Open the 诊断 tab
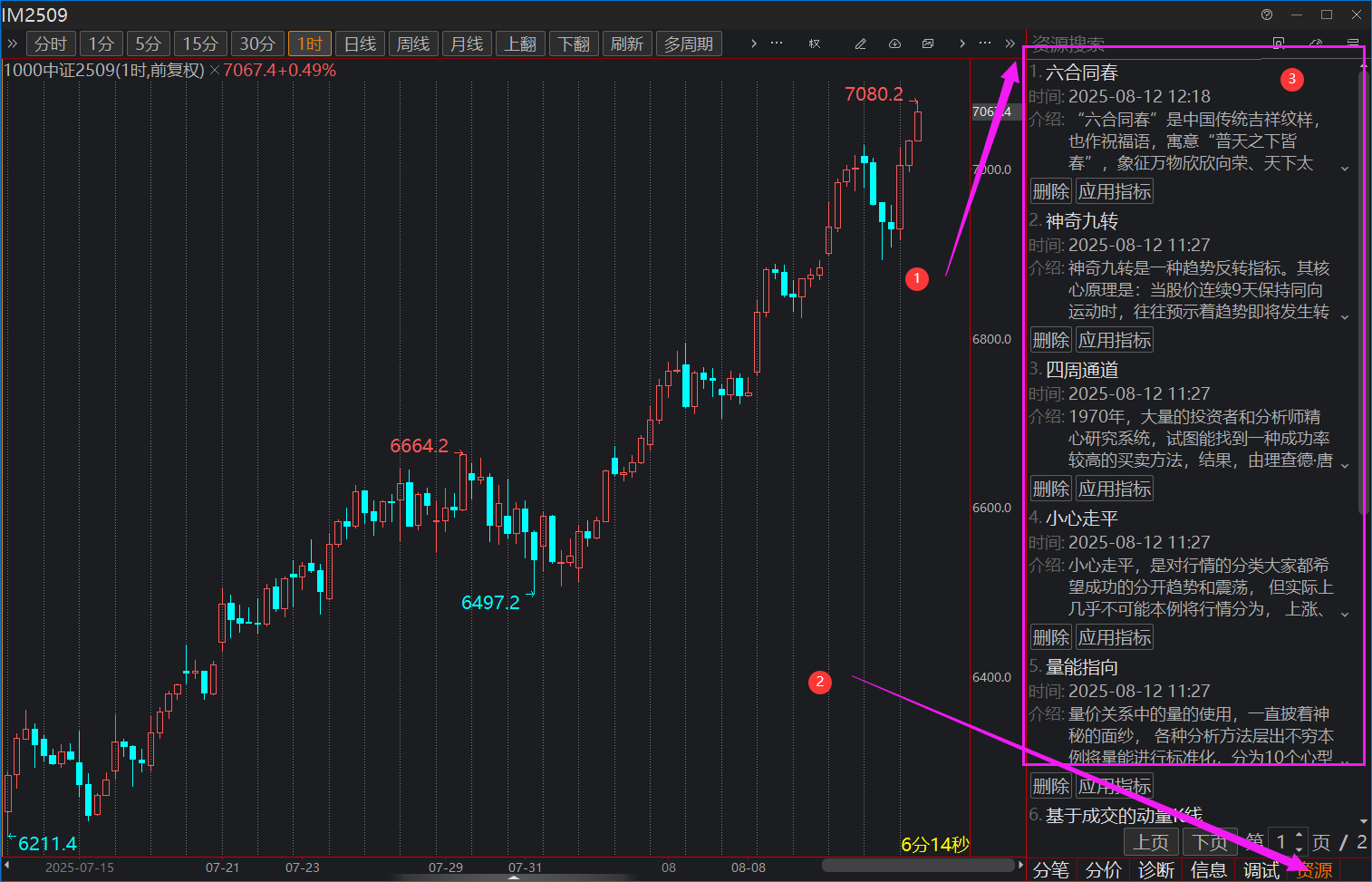This screenshot has height=882, width=1372. coord(1156,870)
